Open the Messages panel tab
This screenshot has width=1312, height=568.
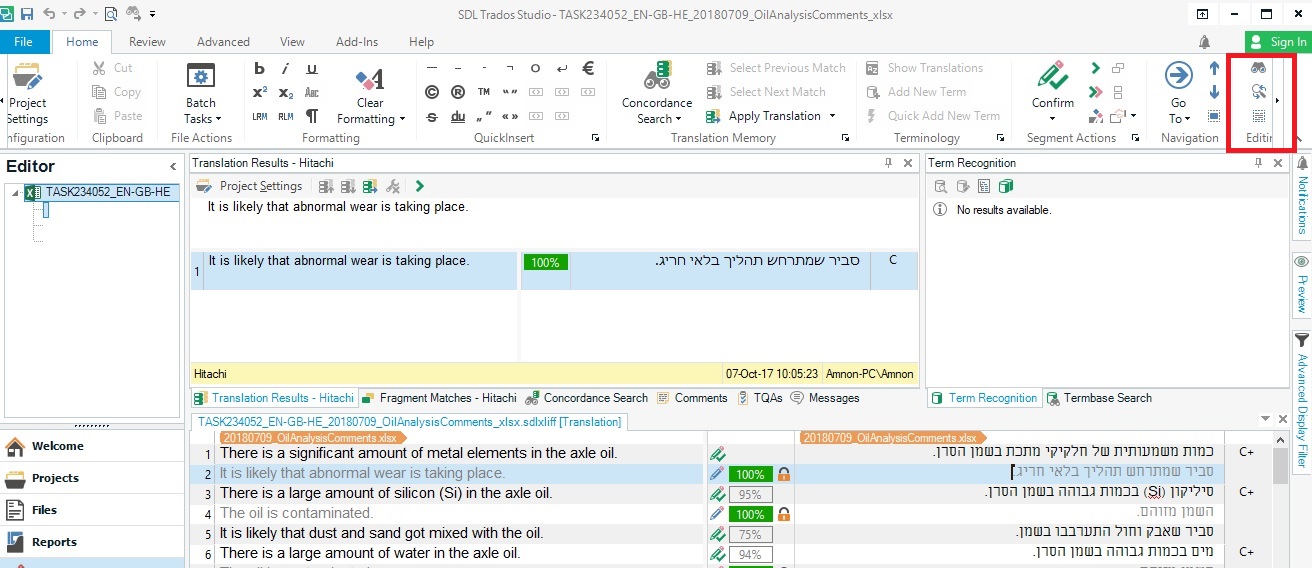click(825, 398)
